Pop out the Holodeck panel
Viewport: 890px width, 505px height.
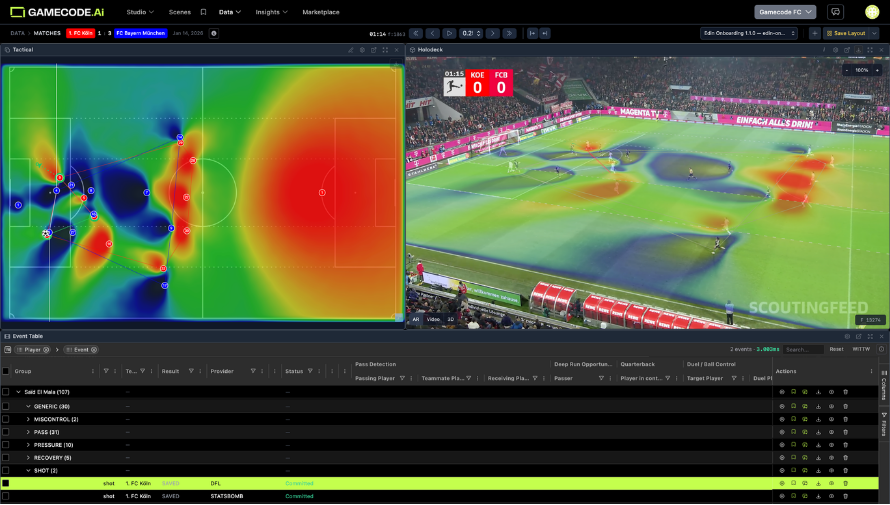[x=847, y=50]
